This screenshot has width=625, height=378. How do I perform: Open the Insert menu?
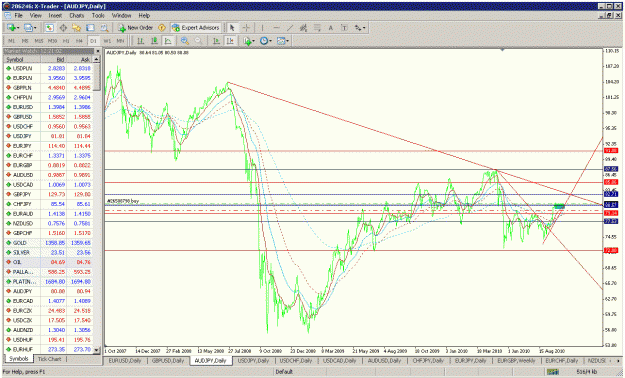pyautogui.click(x=55, y=15)
